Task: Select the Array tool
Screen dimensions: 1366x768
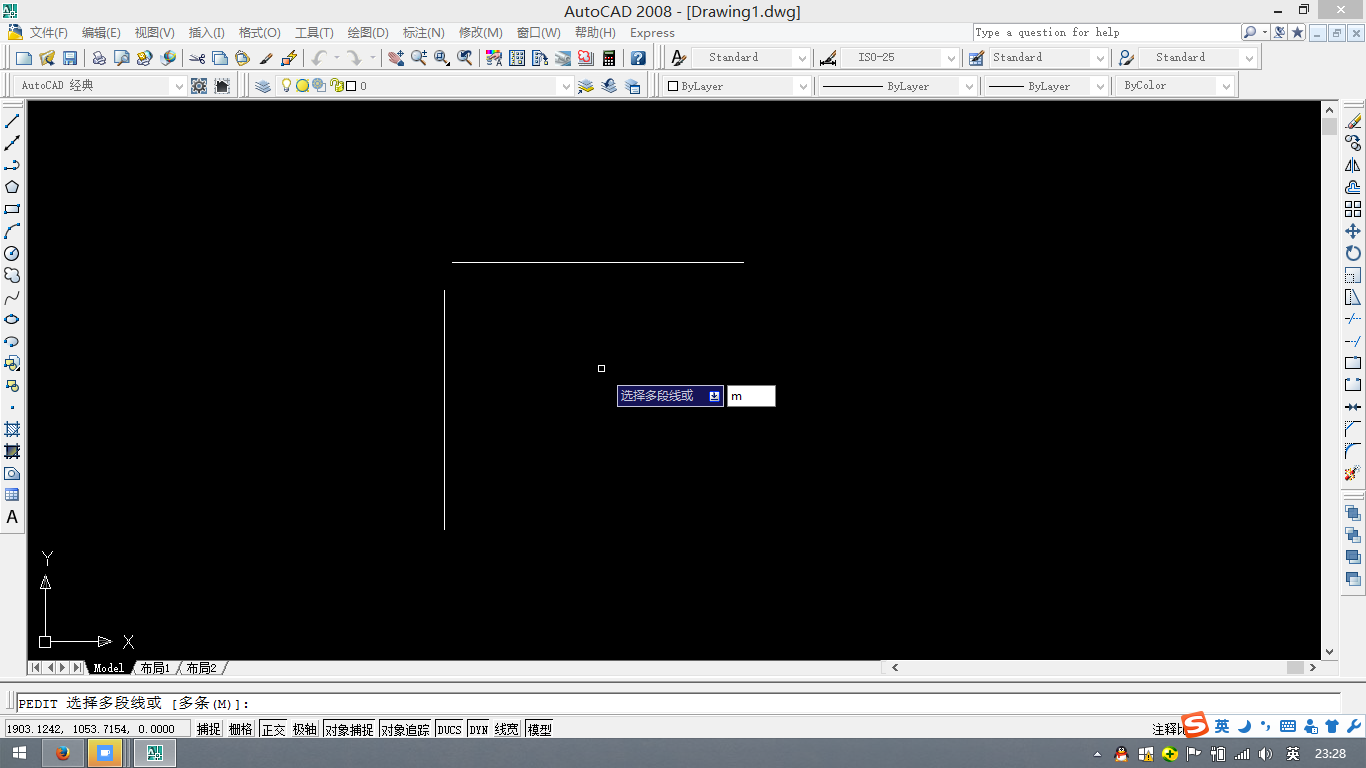Action: (1353, 209)
